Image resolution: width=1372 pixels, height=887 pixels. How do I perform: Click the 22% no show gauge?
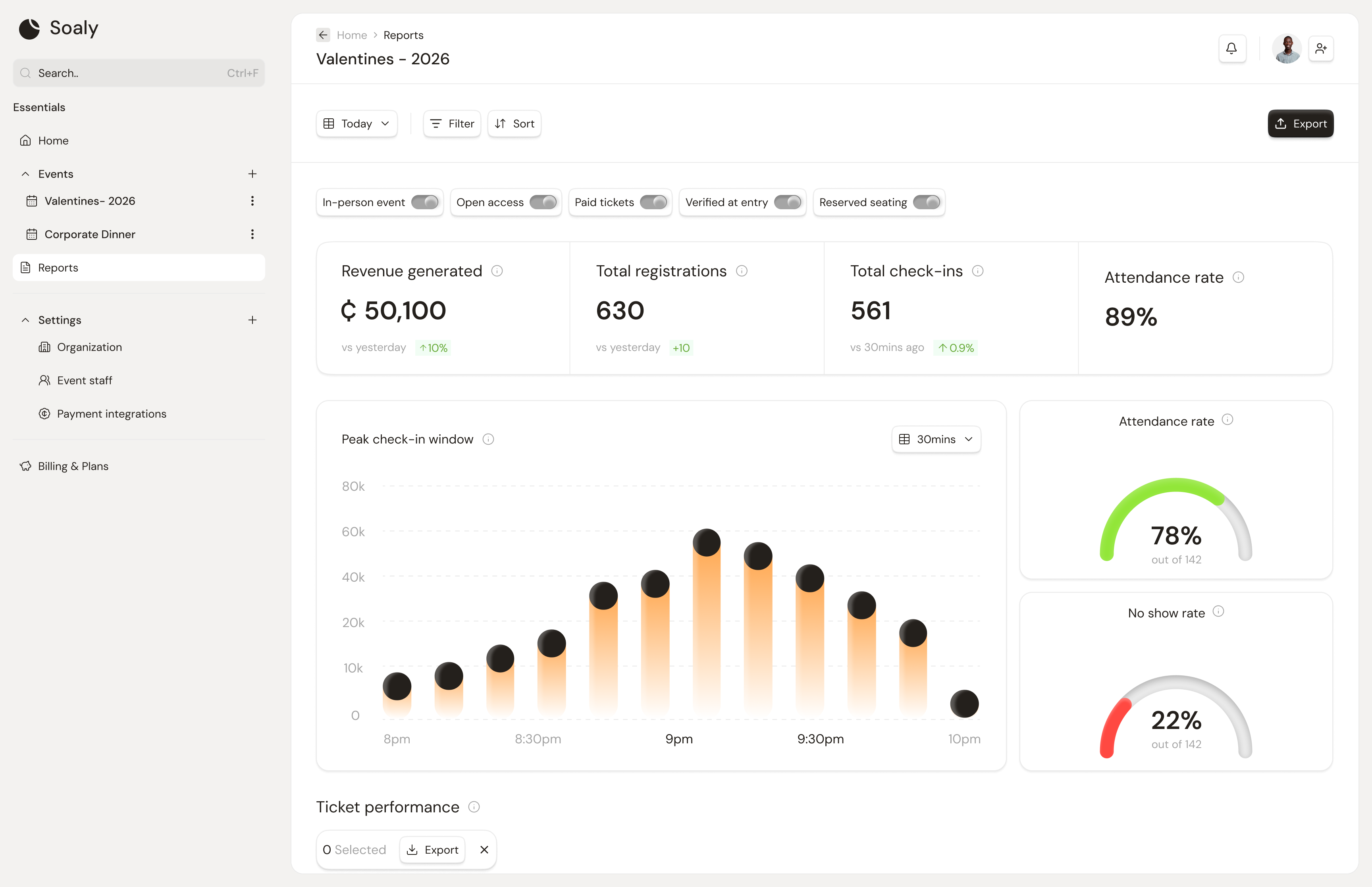click(x=1175, y=717)
